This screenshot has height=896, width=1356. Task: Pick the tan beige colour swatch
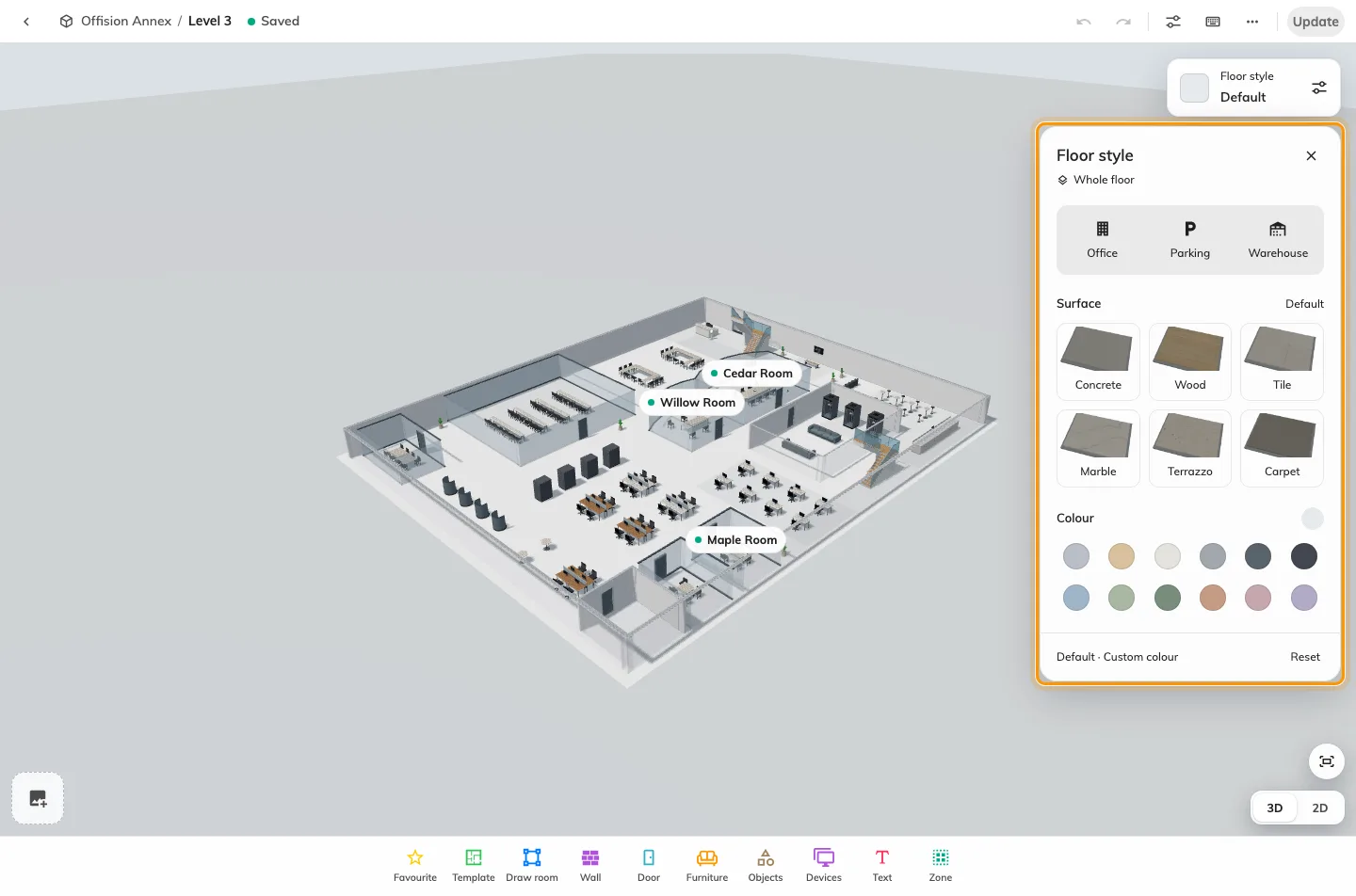point(1122,556)
